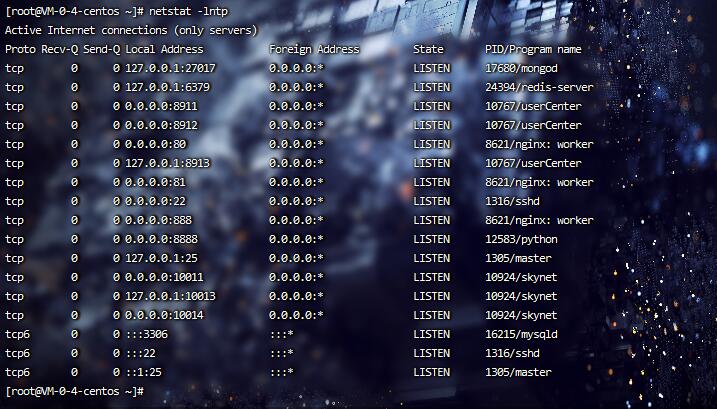Viewport: 717px width, 409px height.
Task: Click the :::3306 tcp6 local address
Action: coord(149,334)
